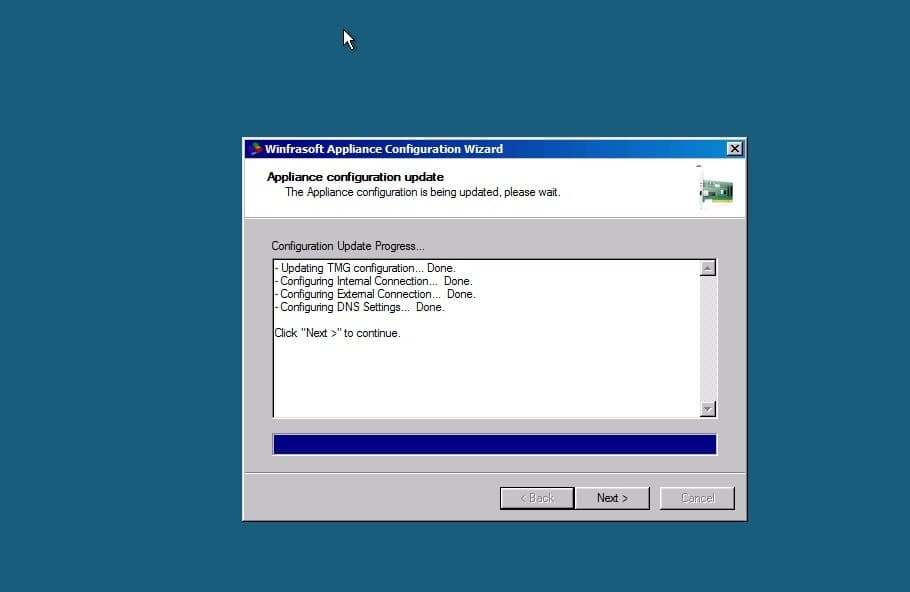Click the Next > button
Viewport: 910px width, 592px height.
click(612, 498)
